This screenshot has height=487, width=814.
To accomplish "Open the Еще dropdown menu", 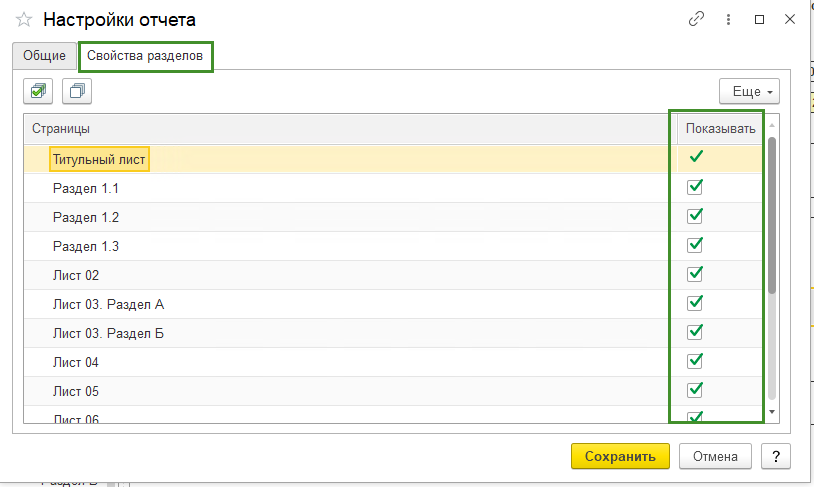I will pyautogui.click(x=749, y=91).
